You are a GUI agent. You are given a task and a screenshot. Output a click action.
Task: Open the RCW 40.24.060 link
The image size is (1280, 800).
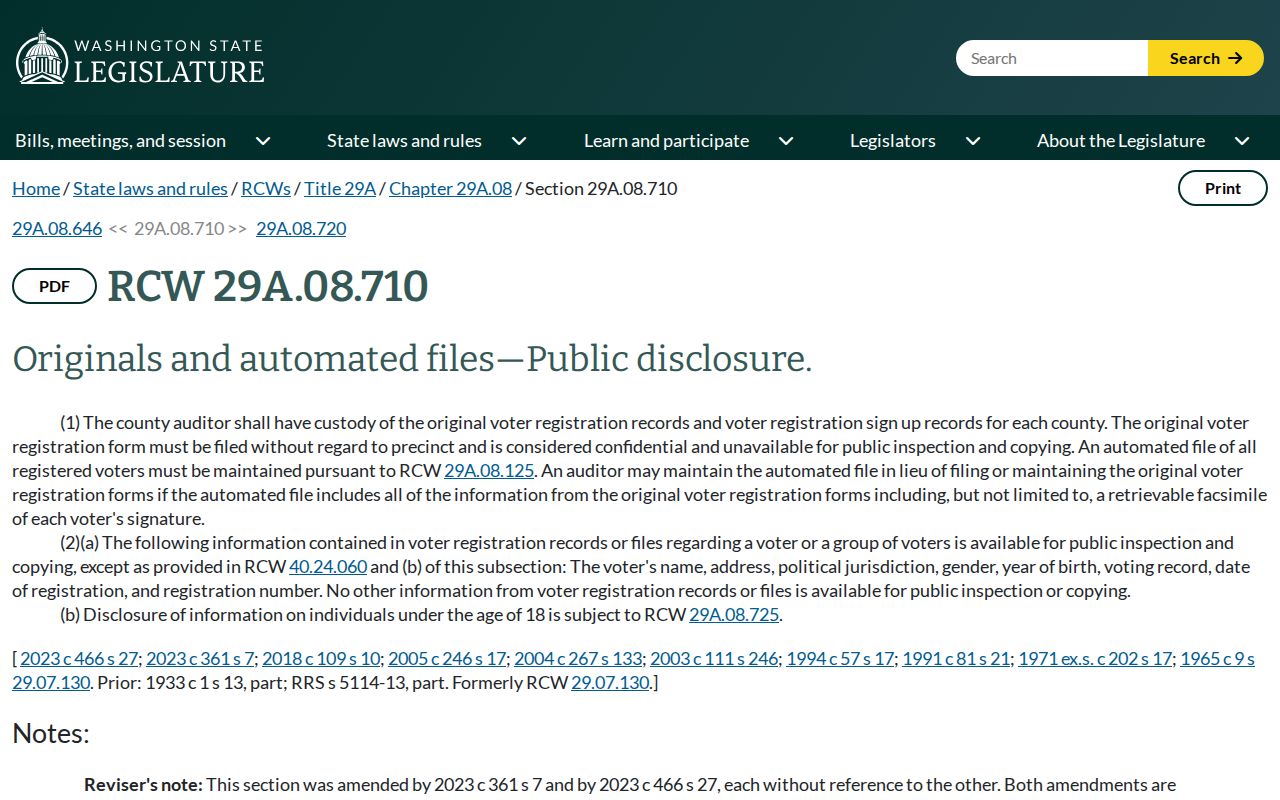328,566
